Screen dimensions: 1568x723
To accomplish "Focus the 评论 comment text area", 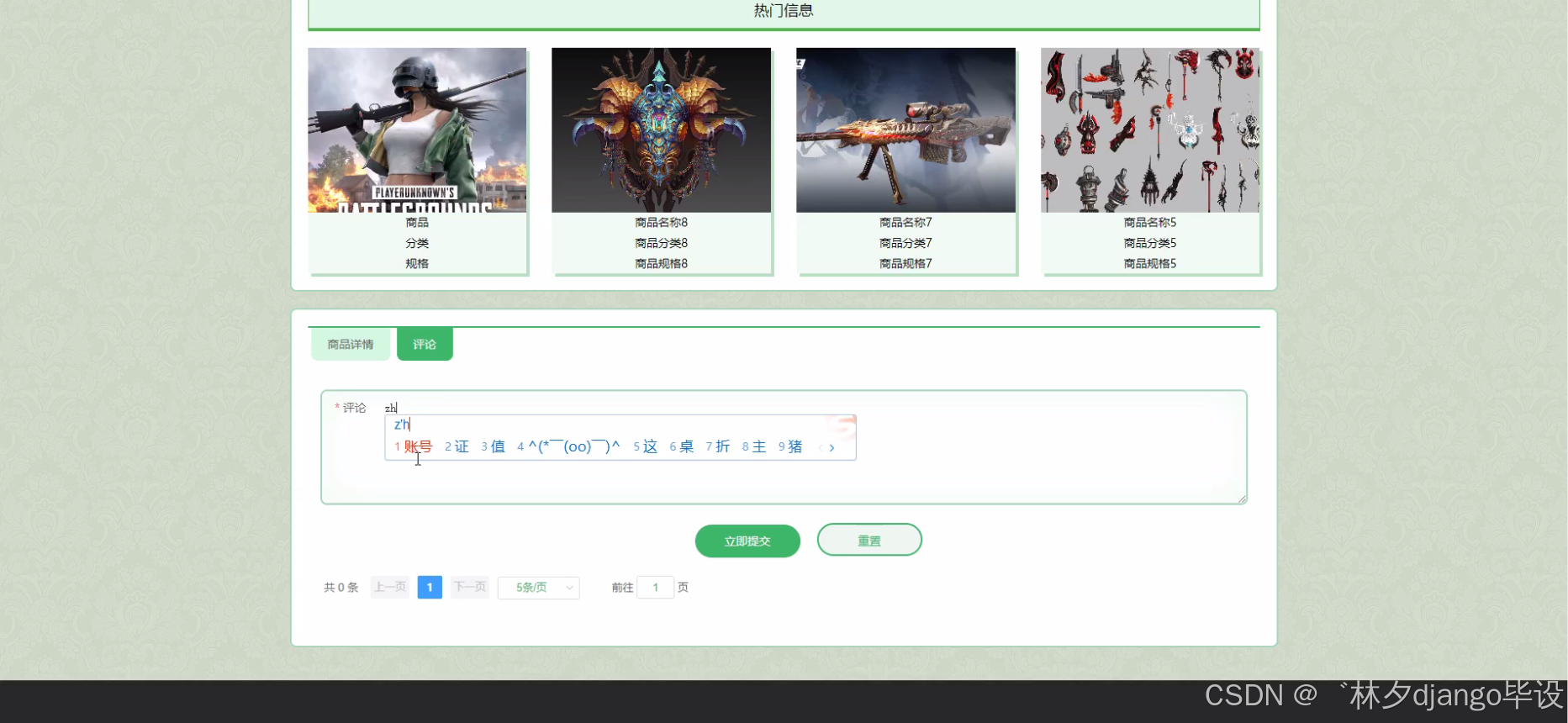I will click(x=784, y=447).
